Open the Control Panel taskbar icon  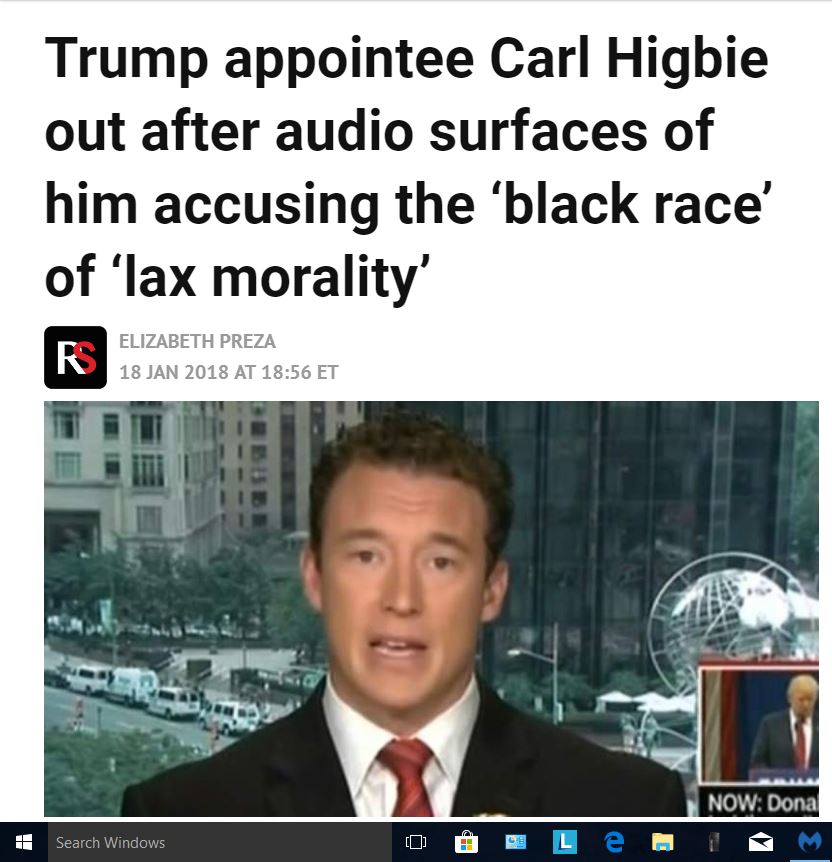(x=515, y=842)
